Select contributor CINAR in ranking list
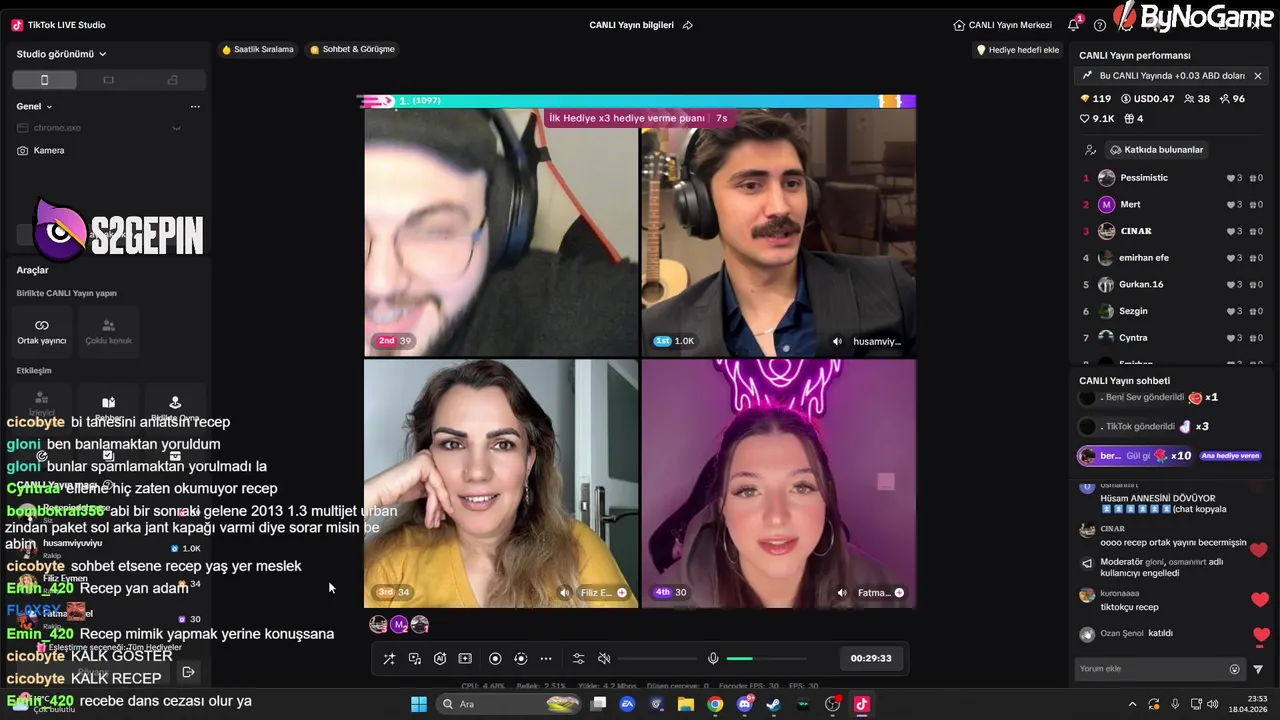This screenshot has width=1280, height=720. 1172,231
